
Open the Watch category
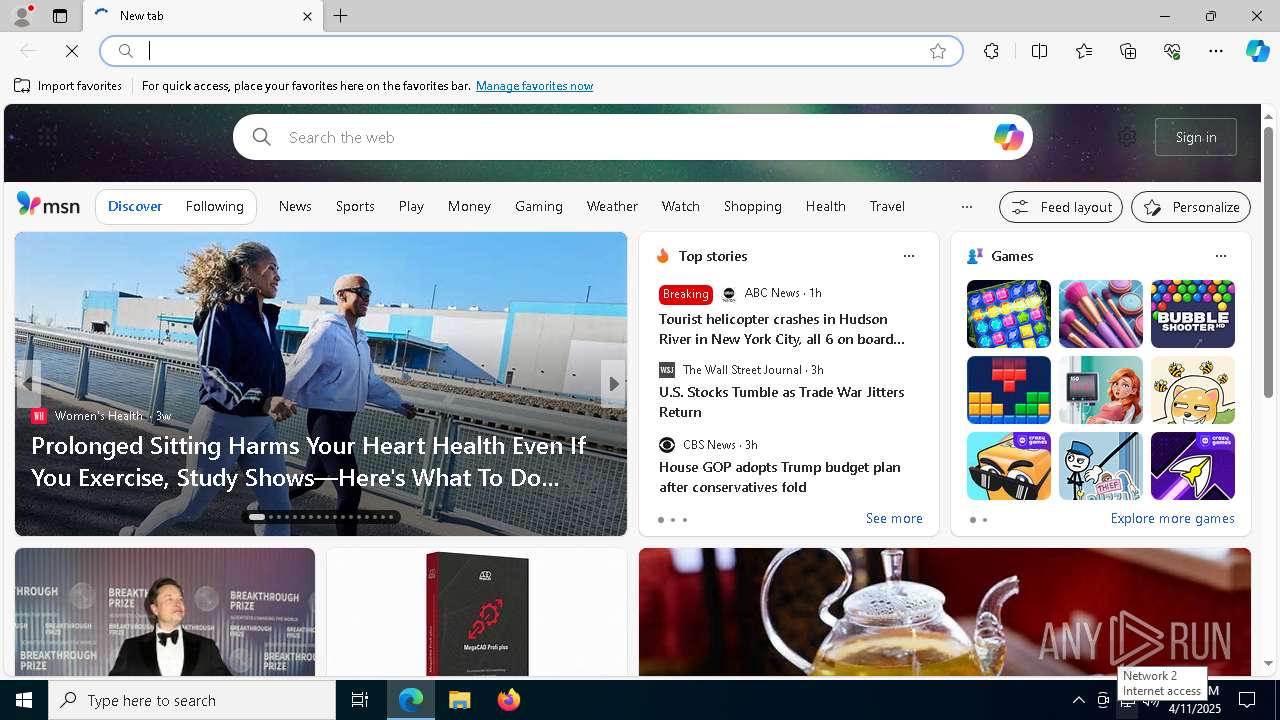pos(680,206)
